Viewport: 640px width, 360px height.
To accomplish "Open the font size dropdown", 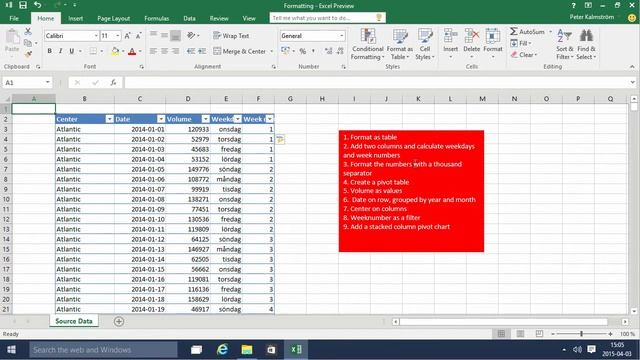I will click(118, 36).
